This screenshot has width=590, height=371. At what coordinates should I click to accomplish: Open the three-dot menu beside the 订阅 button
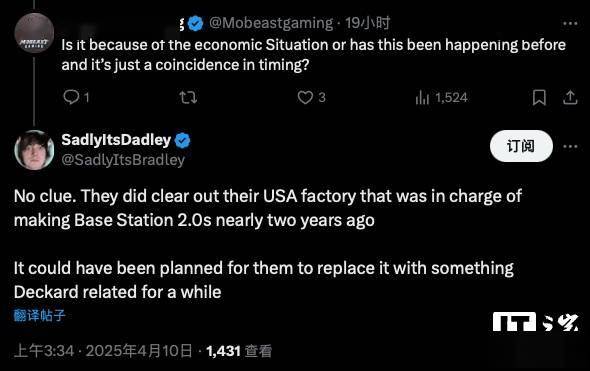point(570,146)
